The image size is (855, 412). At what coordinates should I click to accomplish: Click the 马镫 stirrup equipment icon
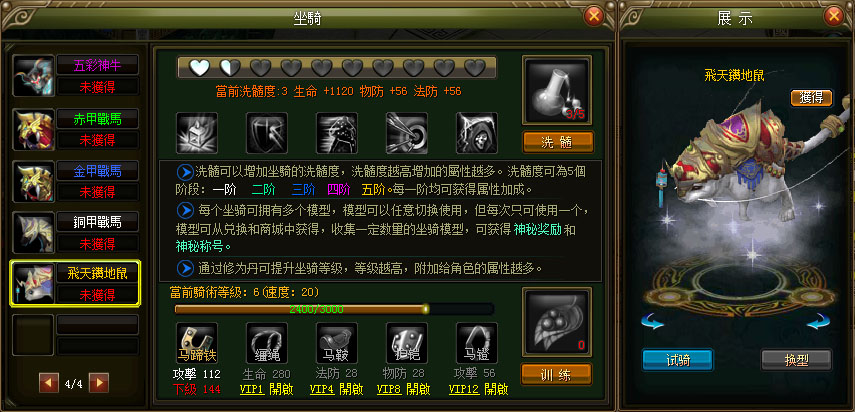pyautogui.click(x=477, y=343)
